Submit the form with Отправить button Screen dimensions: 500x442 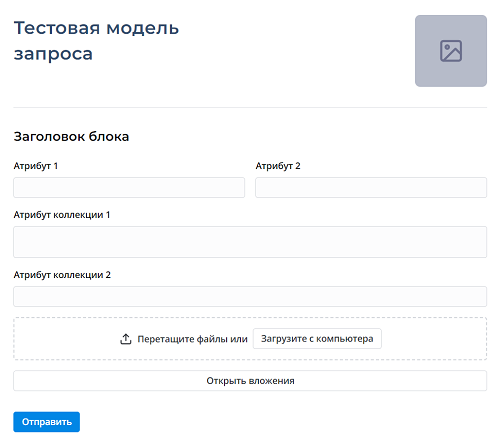[47, 422]
